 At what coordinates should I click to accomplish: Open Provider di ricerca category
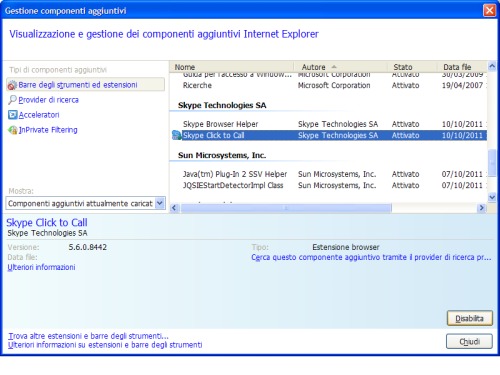(48, 100)
